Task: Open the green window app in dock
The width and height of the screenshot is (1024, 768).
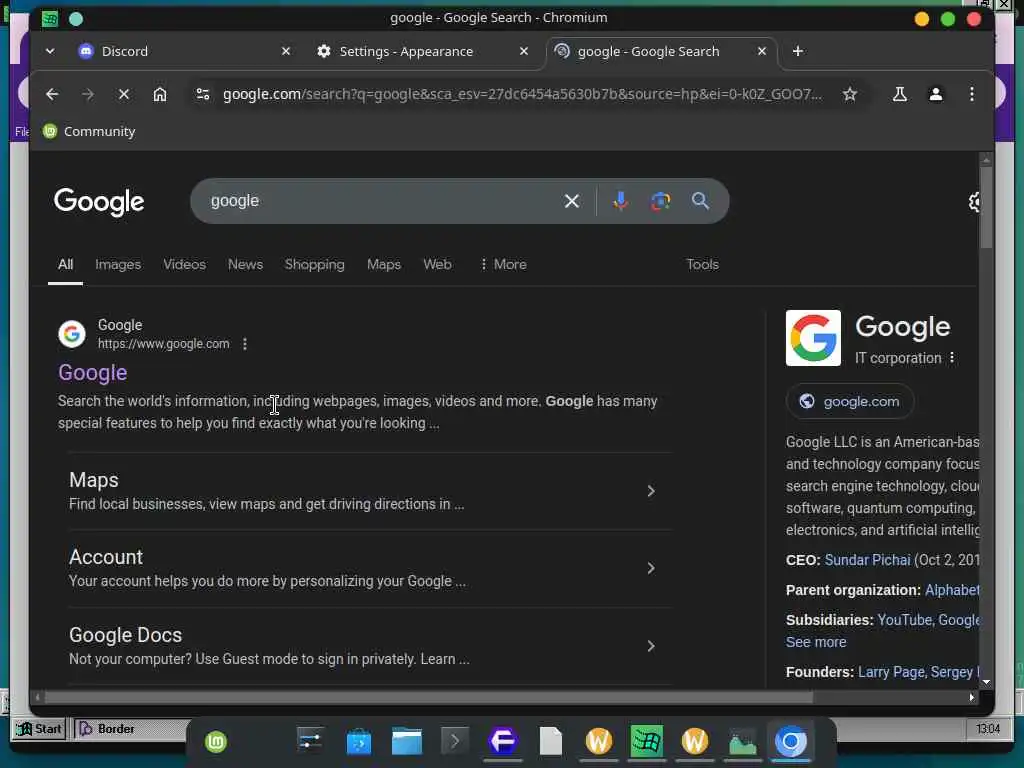Action: [647, 741]
